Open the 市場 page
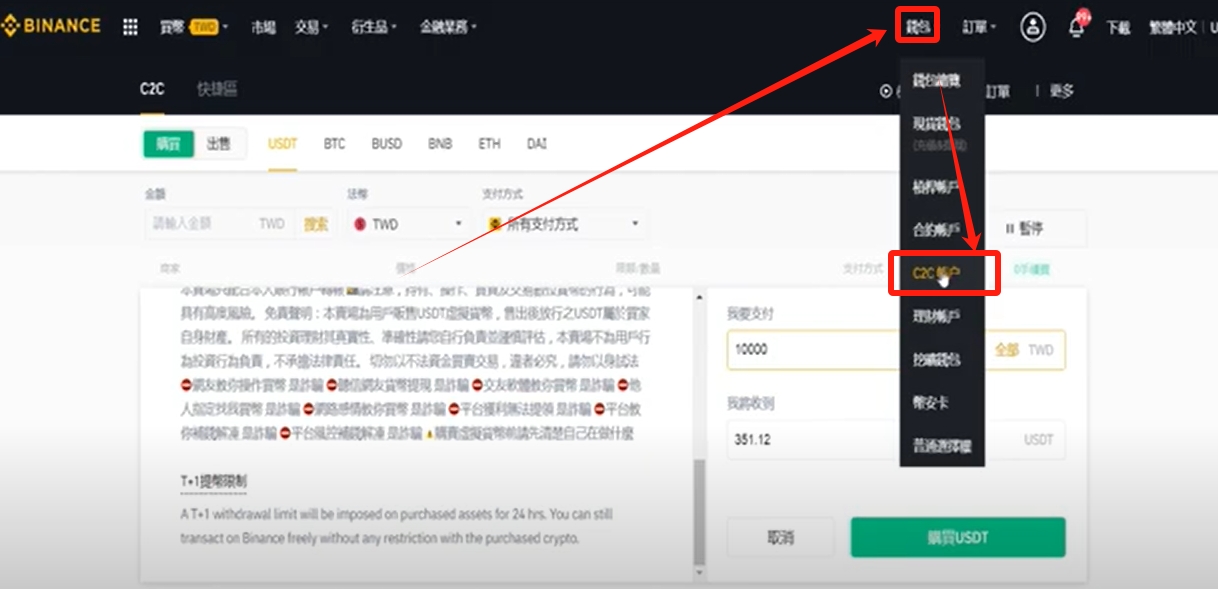The width and height of the screenshot is (1218, 589). [264, 27]
